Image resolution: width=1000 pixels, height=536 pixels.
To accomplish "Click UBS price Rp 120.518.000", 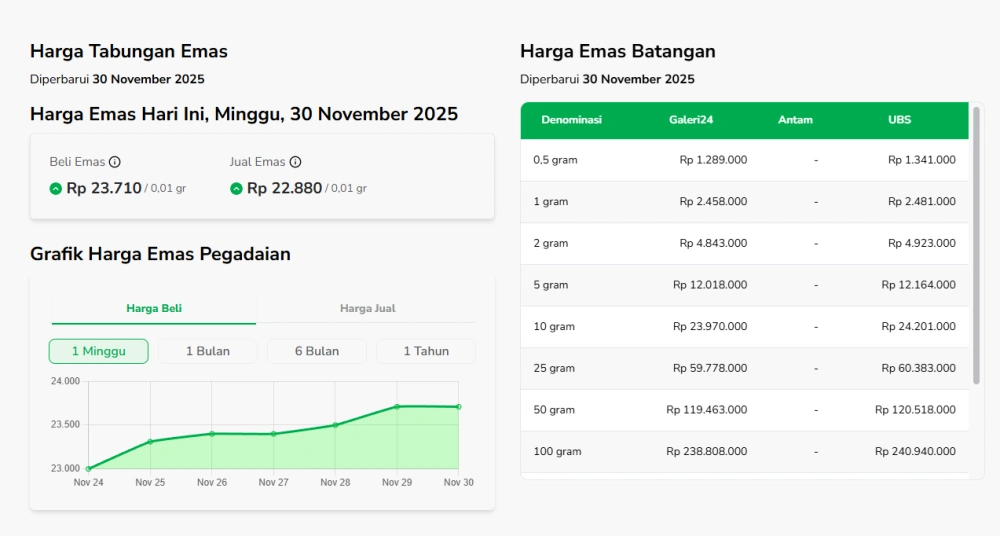I will point(915,410).
